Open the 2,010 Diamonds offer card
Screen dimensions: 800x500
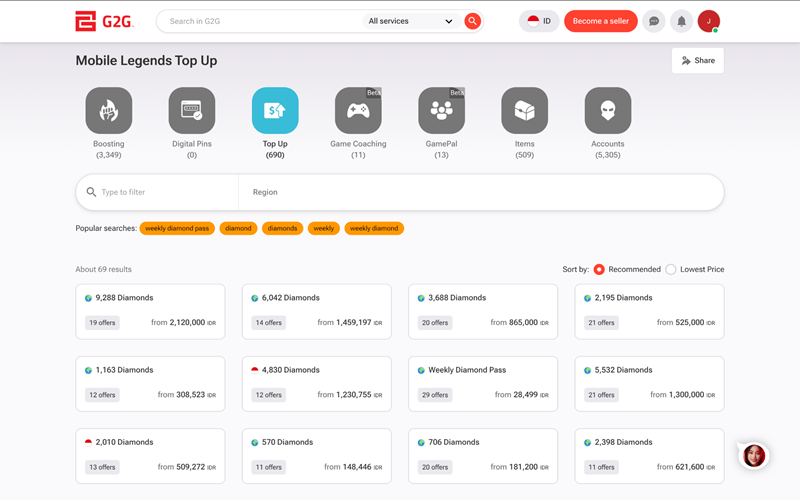150,456
